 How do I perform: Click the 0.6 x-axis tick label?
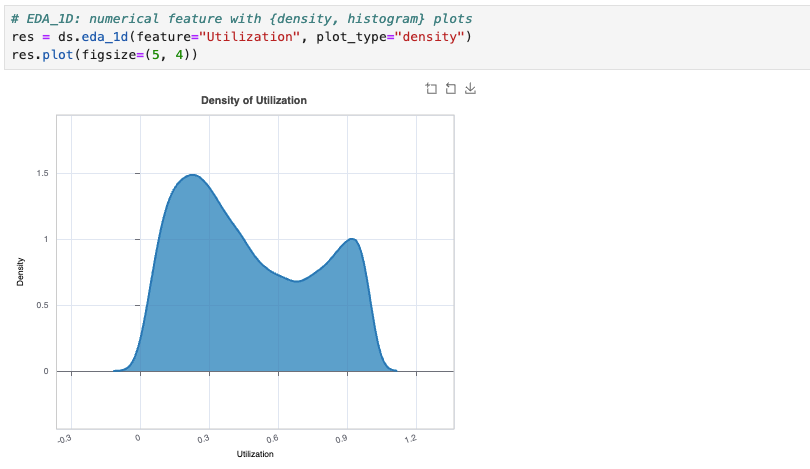click(272, 439)
